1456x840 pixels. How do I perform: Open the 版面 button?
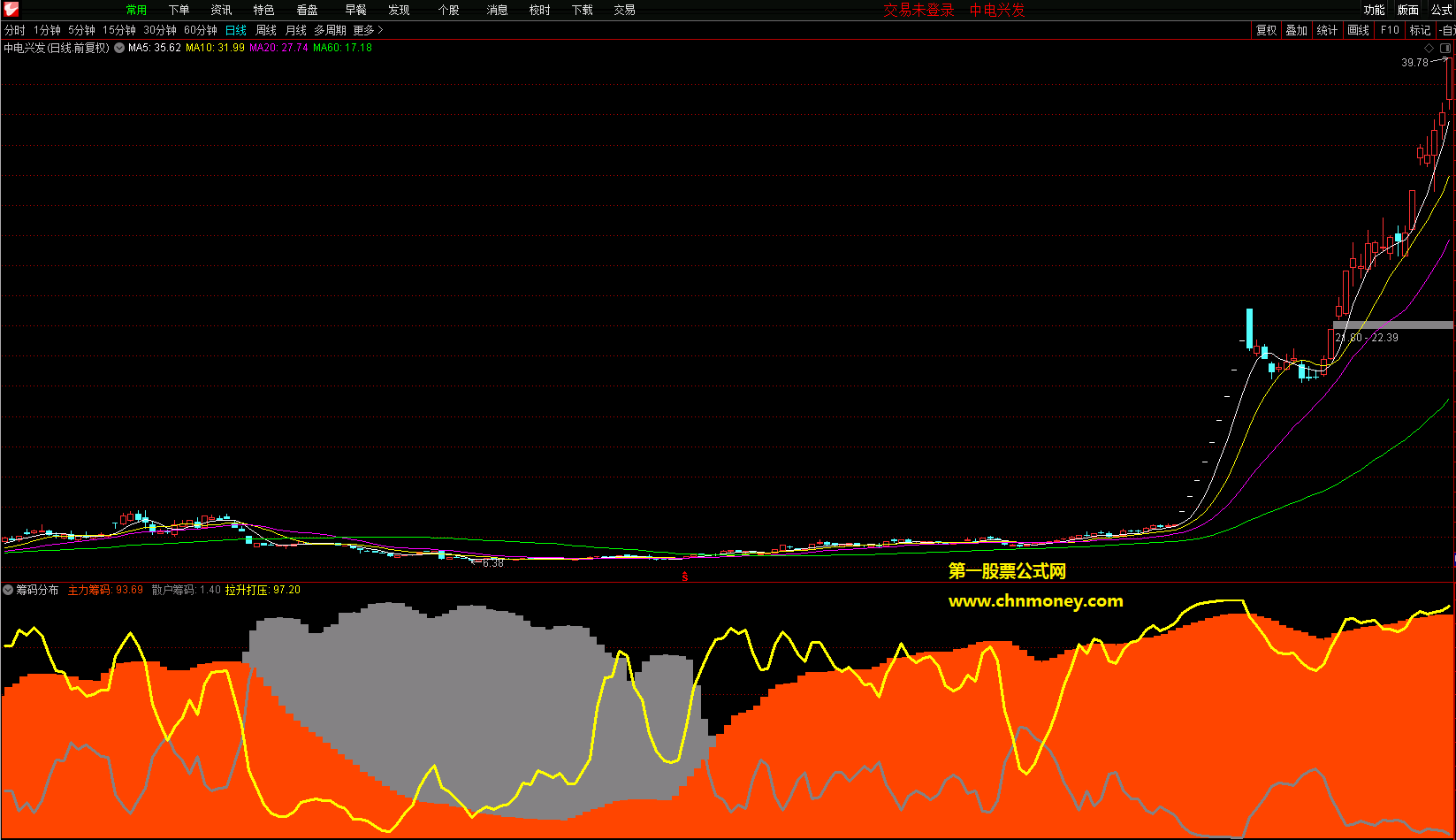coord(1407,10)
